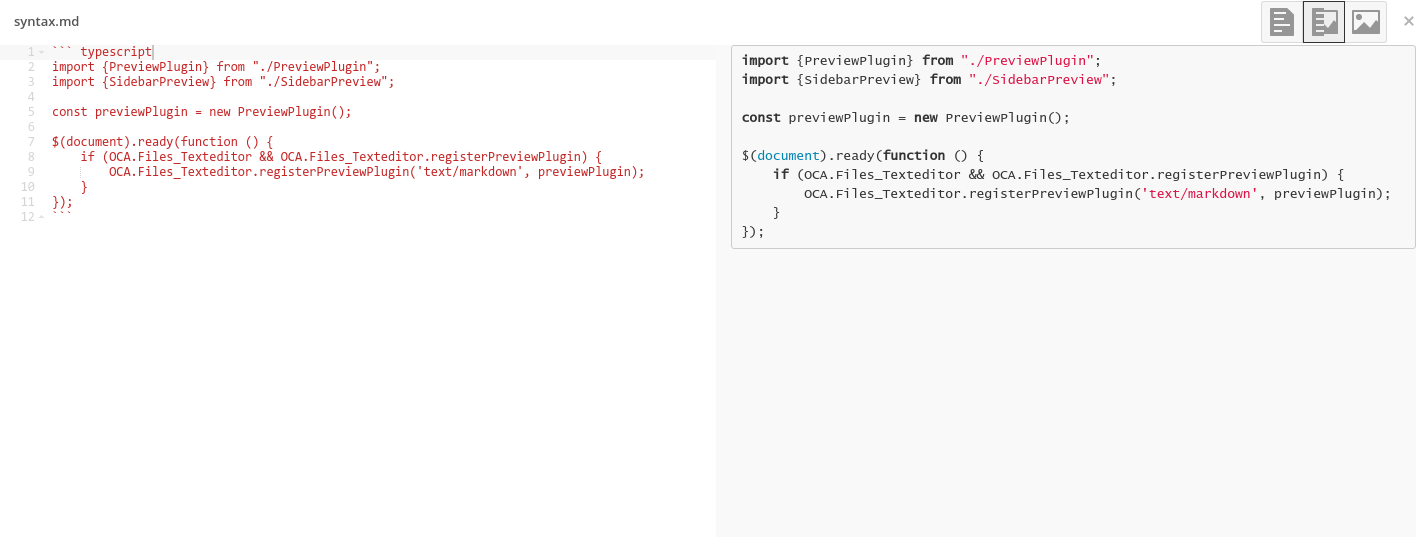The height and width of the screenshot is (537, 1416).
Task: Click the syntax.md file title
Action: (46, 21)
